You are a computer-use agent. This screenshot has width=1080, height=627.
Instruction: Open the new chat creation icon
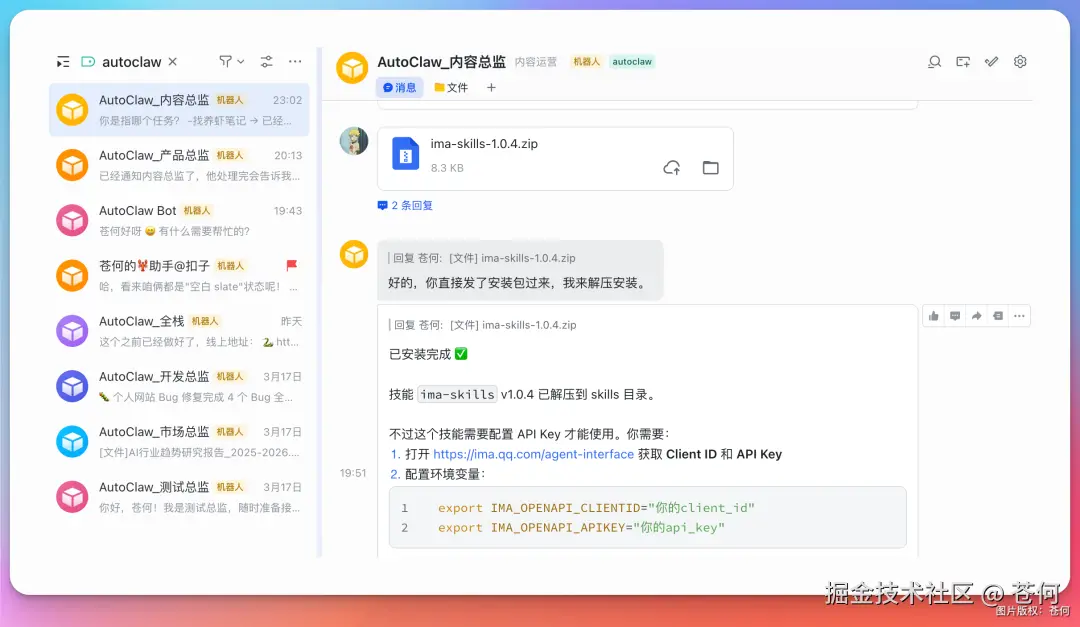[962, 61]
